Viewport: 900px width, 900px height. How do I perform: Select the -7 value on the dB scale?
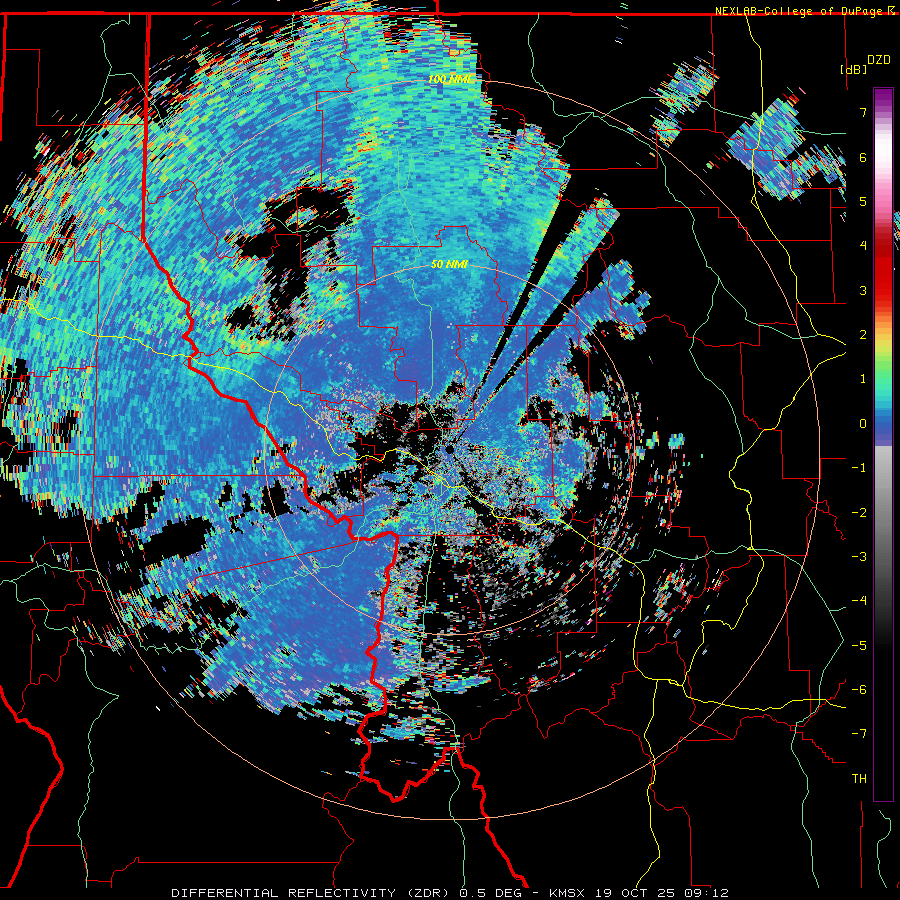tap(859, 734)
